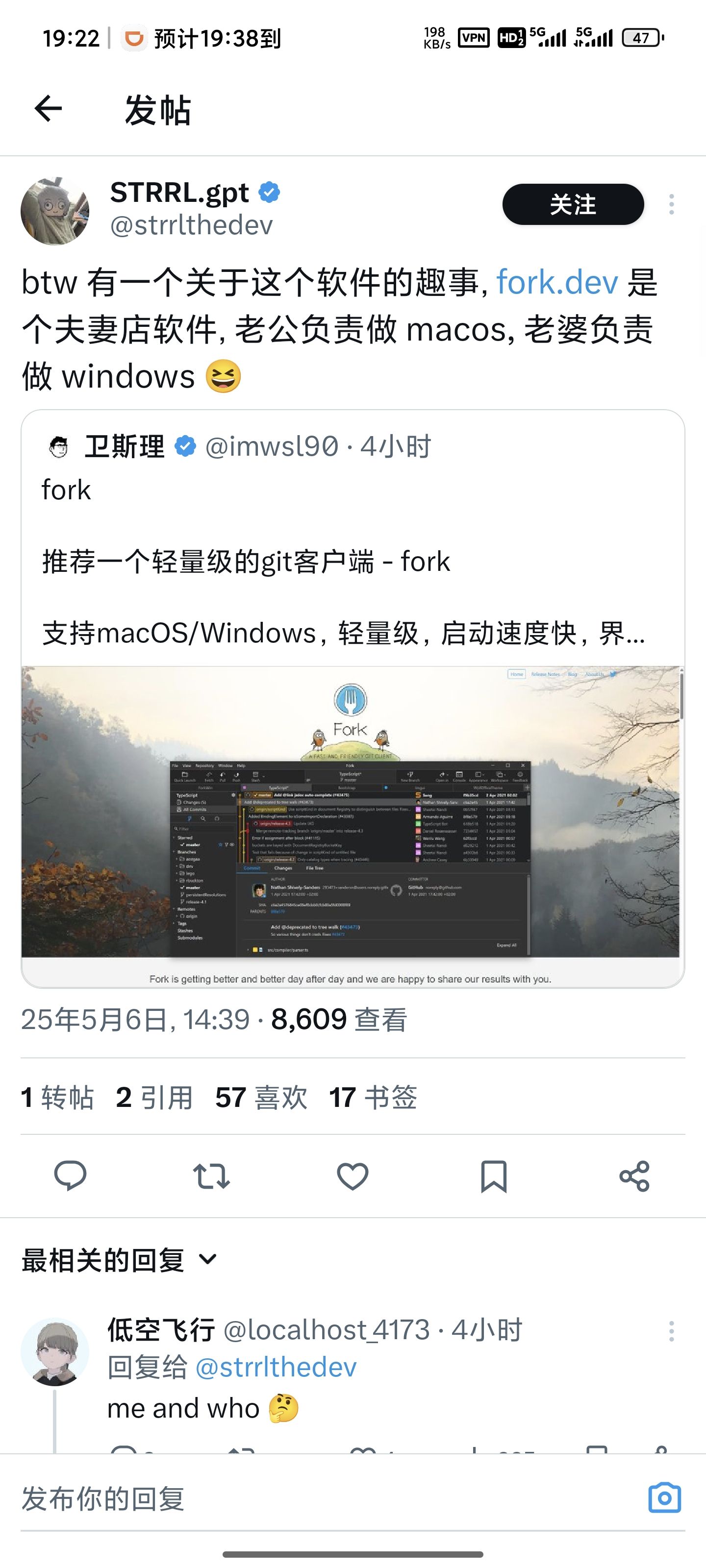Follow STRRL.gpt with 关注 button

[573, 204]
